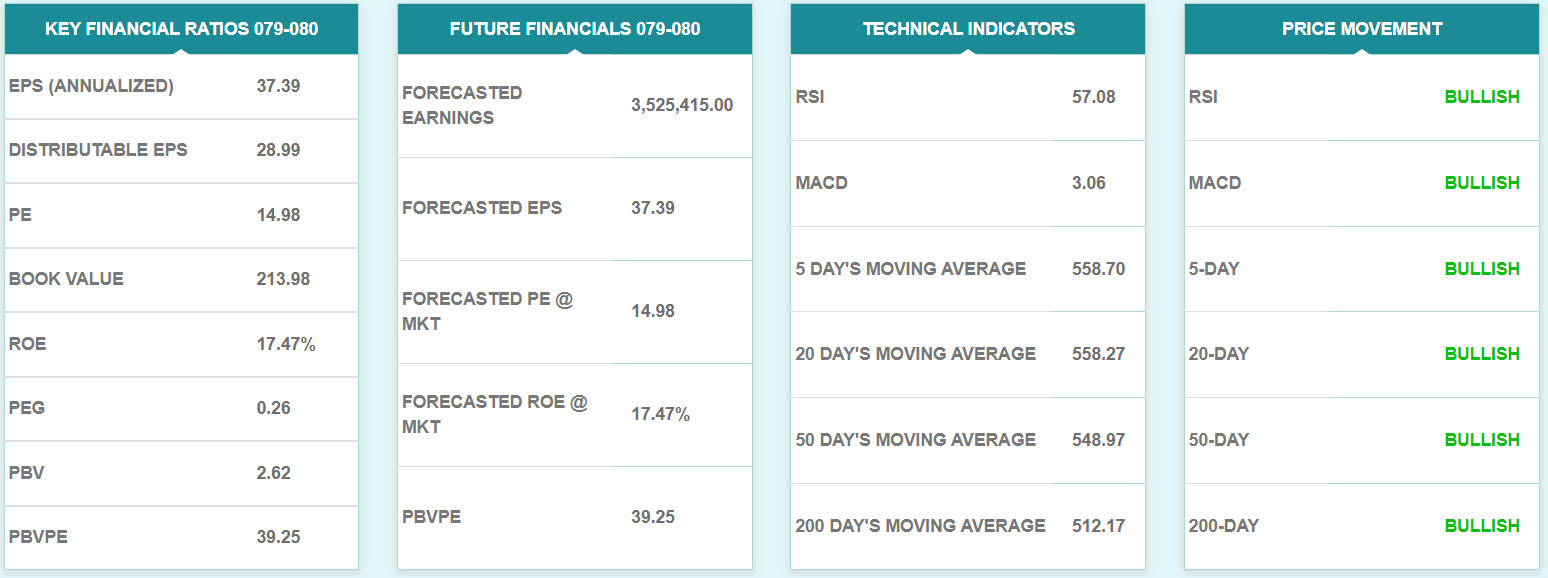Select the MACD value 3.06
This screenshot has height=578, width=1548.
(1088, 183)
